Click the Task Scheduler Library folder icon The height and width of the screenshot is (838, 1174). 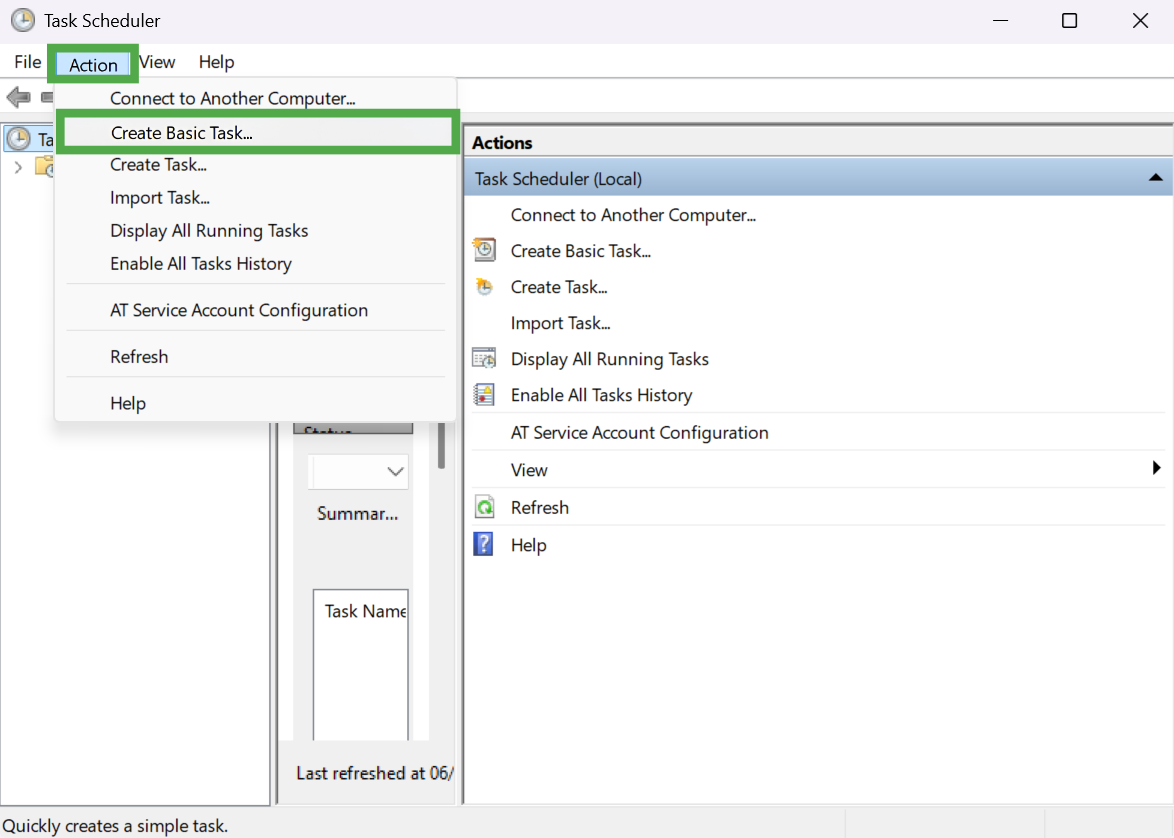pos(45,166)
